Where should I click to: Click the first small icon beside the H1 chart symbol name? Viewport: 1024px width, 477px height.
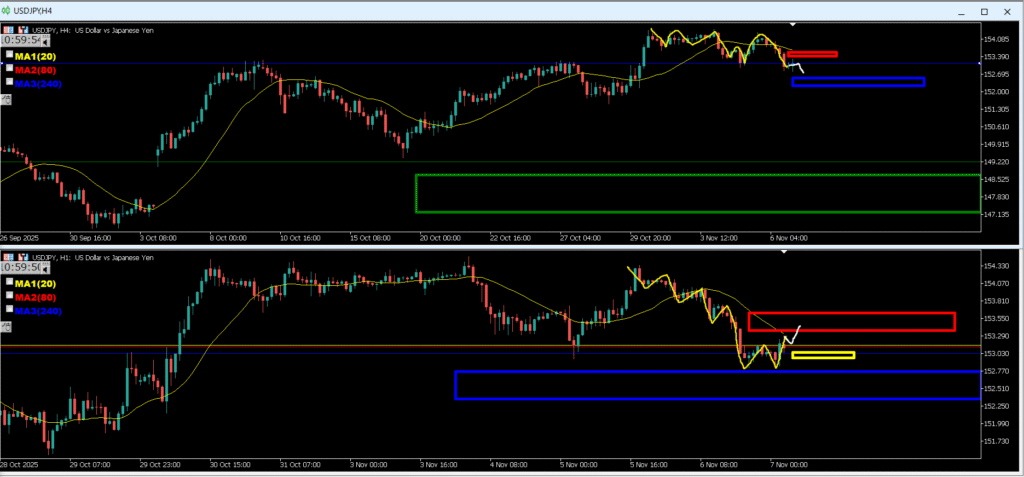[x=9, y=257]
